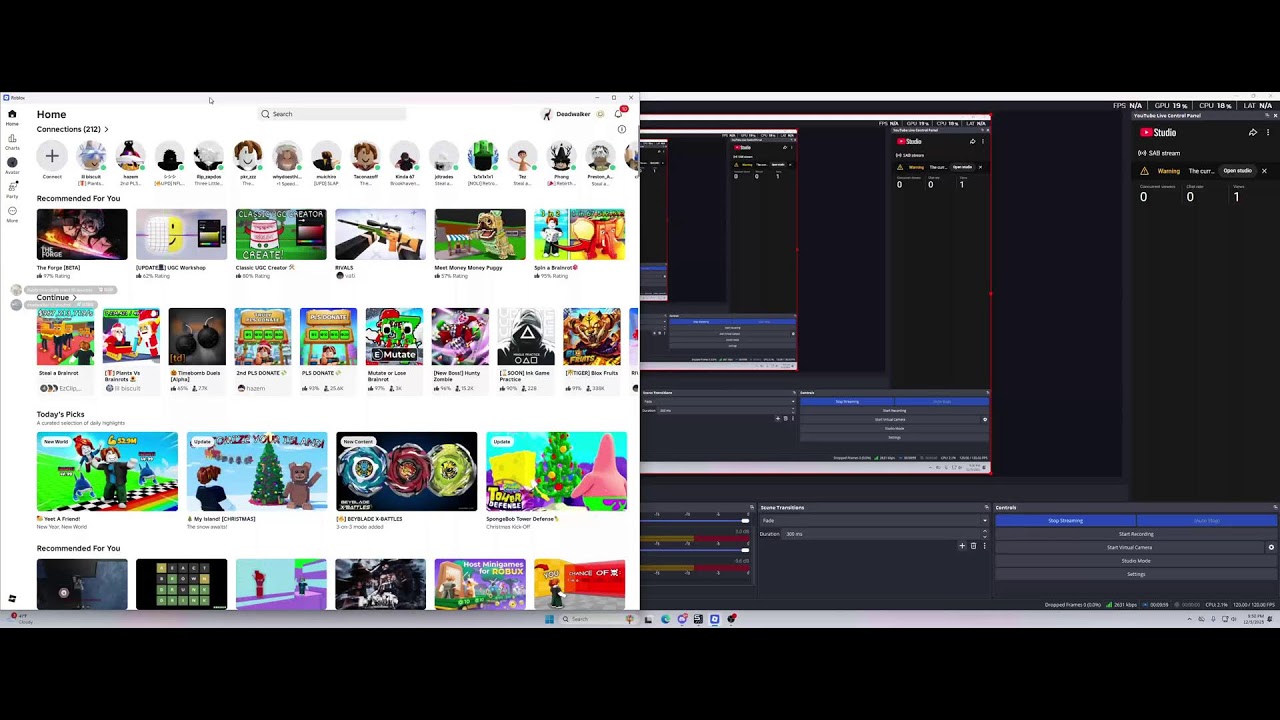Open the Avatar section in Roblox sidebar
1280x720 pixels.
[x=12, y=165]
